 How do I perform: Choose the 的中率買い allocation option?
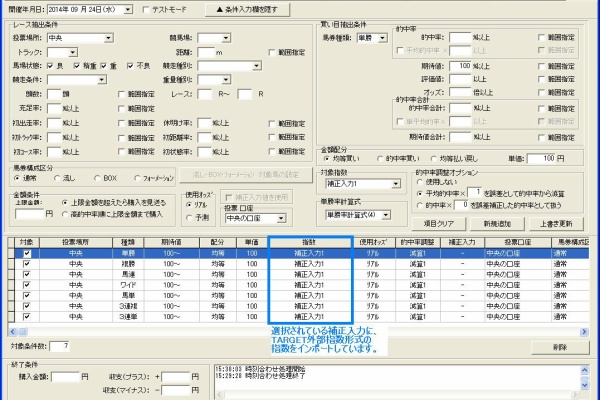(x=381, y=158)
